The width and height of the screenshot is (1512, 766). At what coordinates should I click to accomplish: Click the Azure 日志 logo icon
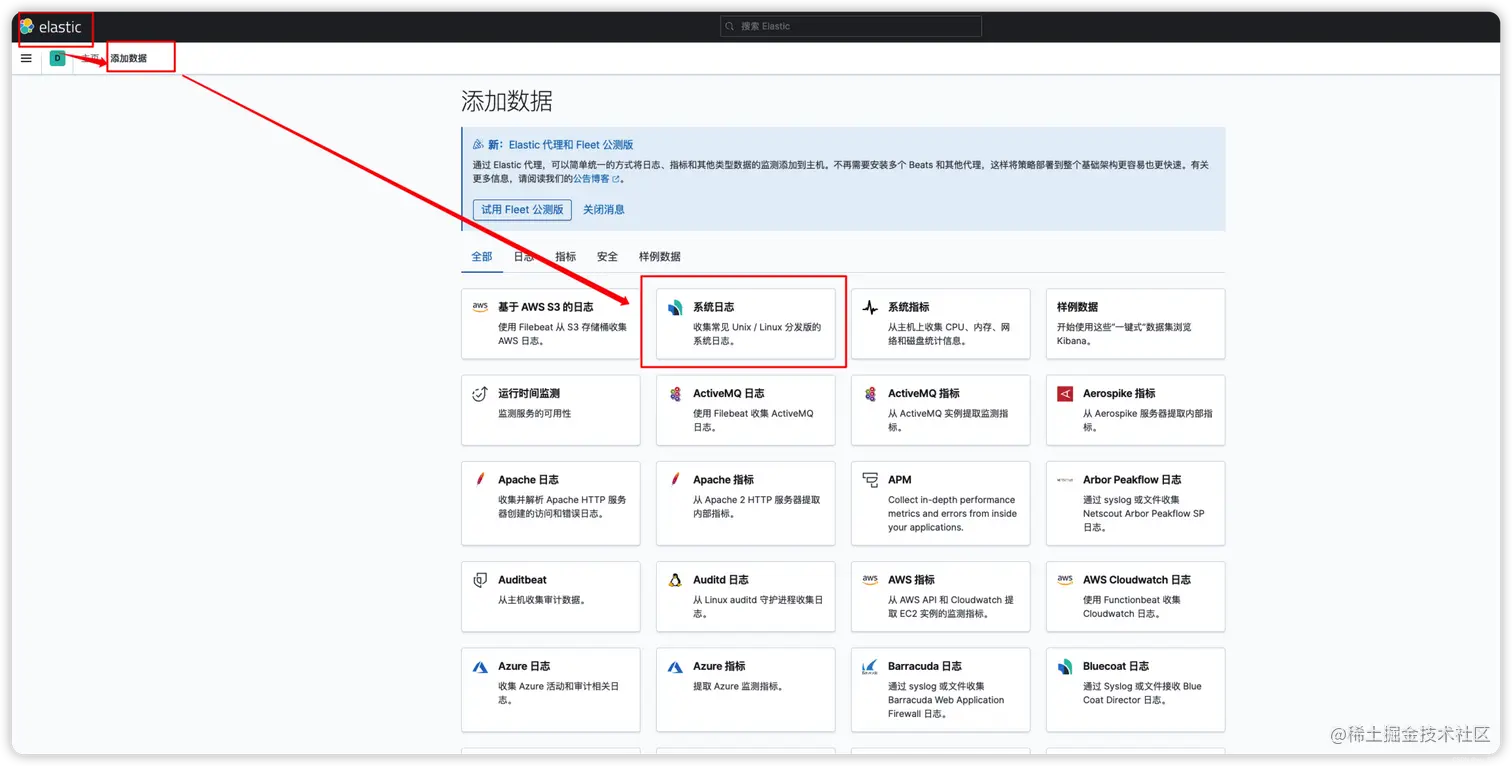(x=480, y=666)
